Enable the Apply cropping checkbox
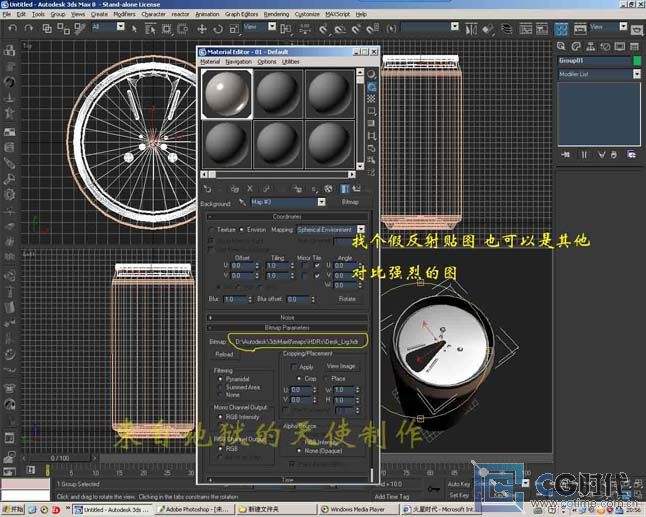Image resolution: width=646 pixels, height=517 pixels. 294,367
